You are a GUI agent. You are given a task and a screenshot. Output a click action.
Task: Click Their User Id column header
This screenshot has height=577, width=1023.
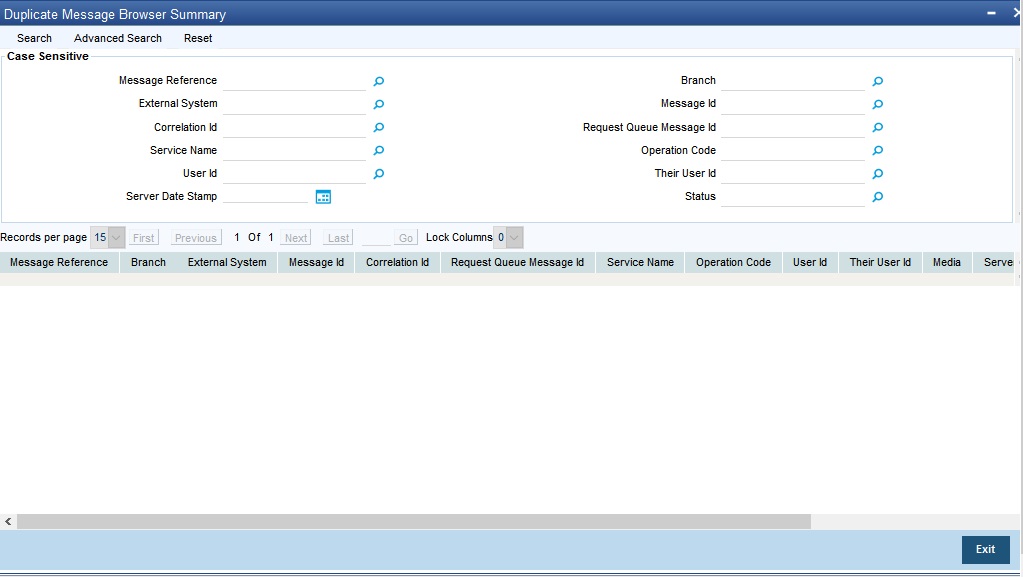point(880,262)
